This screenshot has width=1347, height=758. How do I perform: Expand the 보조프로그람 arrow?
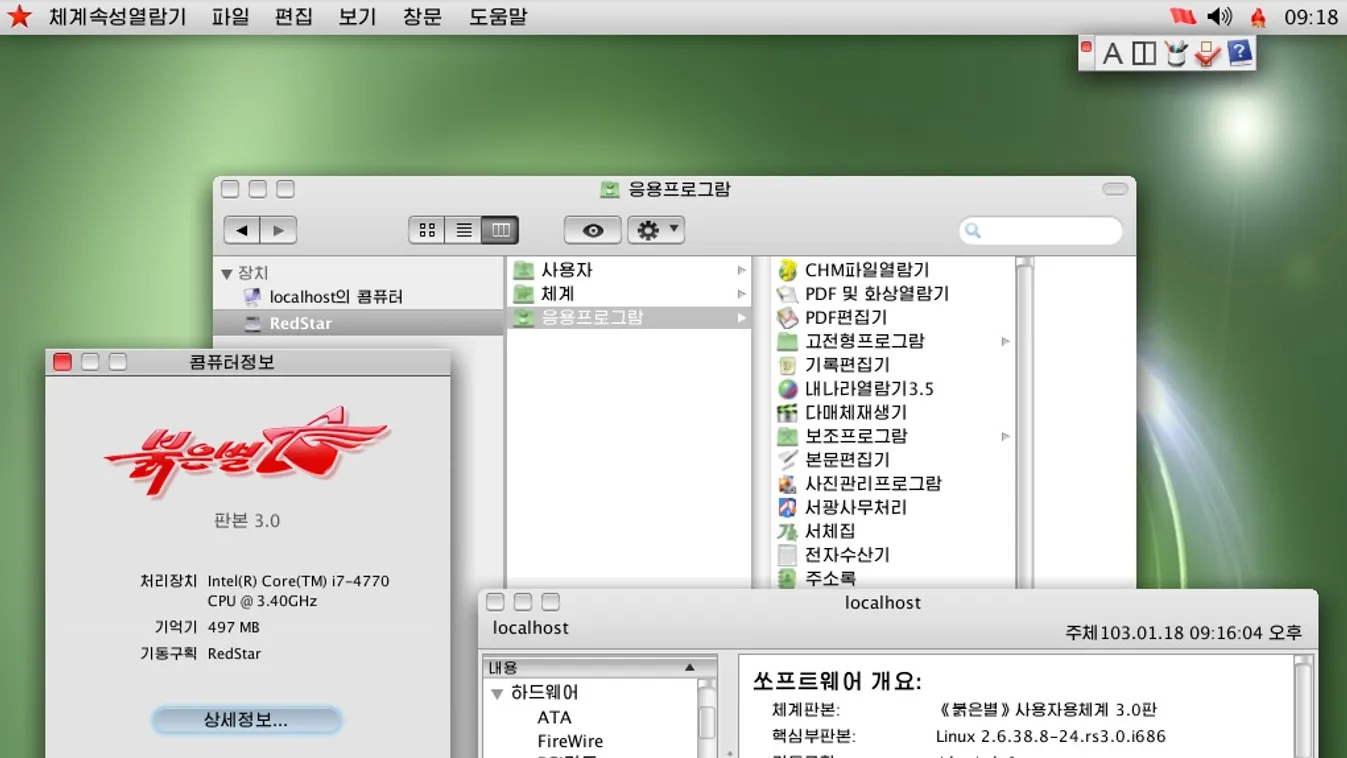pos(1005,436)
